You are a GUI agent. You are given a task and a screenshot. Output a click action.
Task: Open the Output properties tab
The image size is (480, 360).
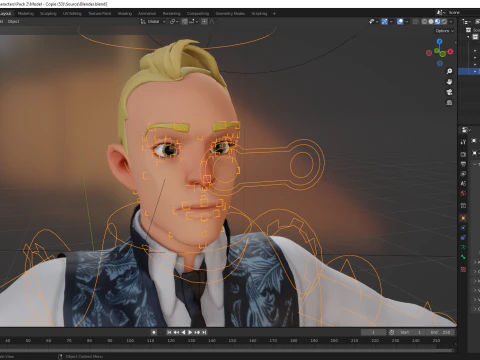pos(463,164)
